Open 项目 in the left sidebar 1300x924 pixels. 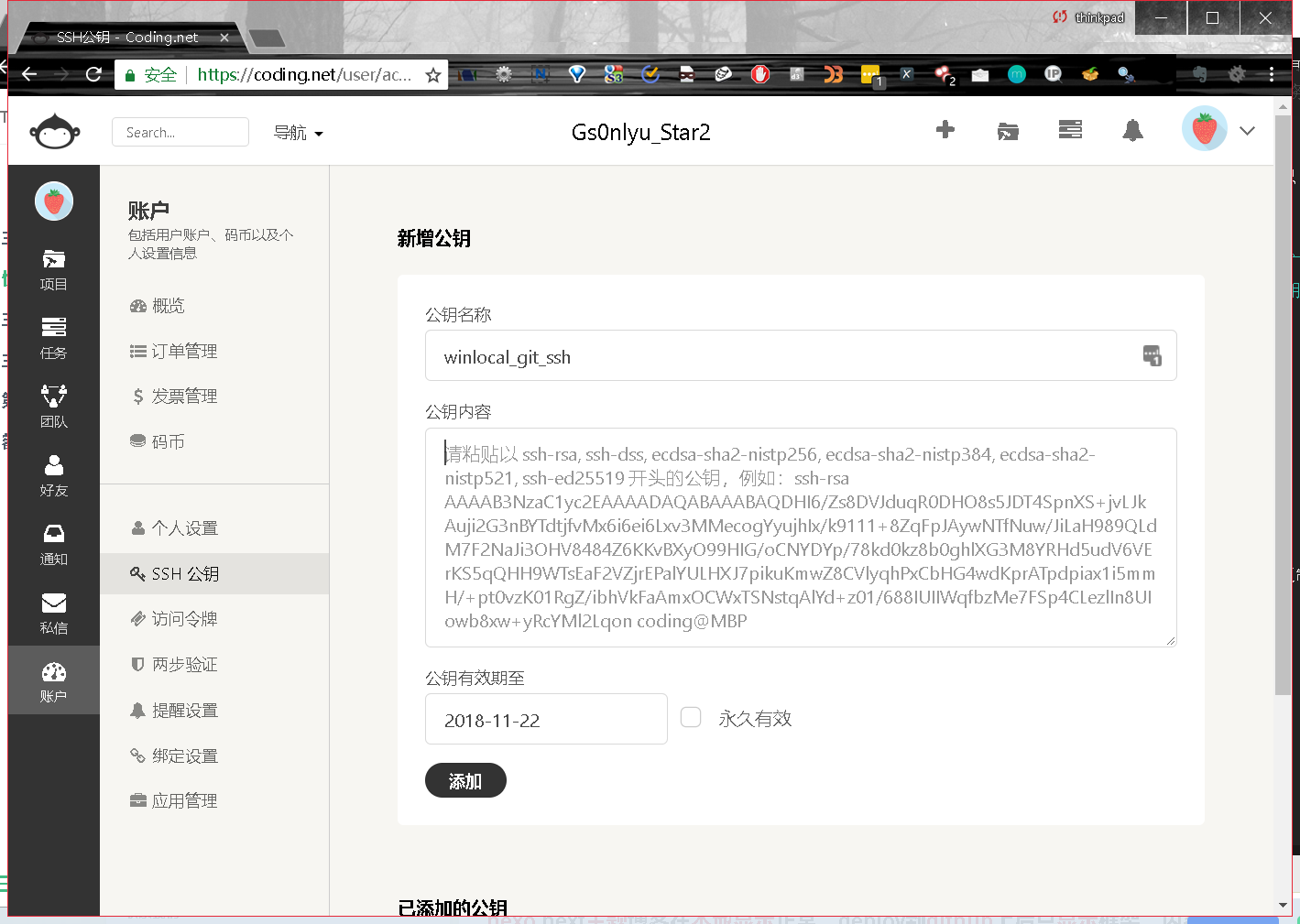(53, 269)
